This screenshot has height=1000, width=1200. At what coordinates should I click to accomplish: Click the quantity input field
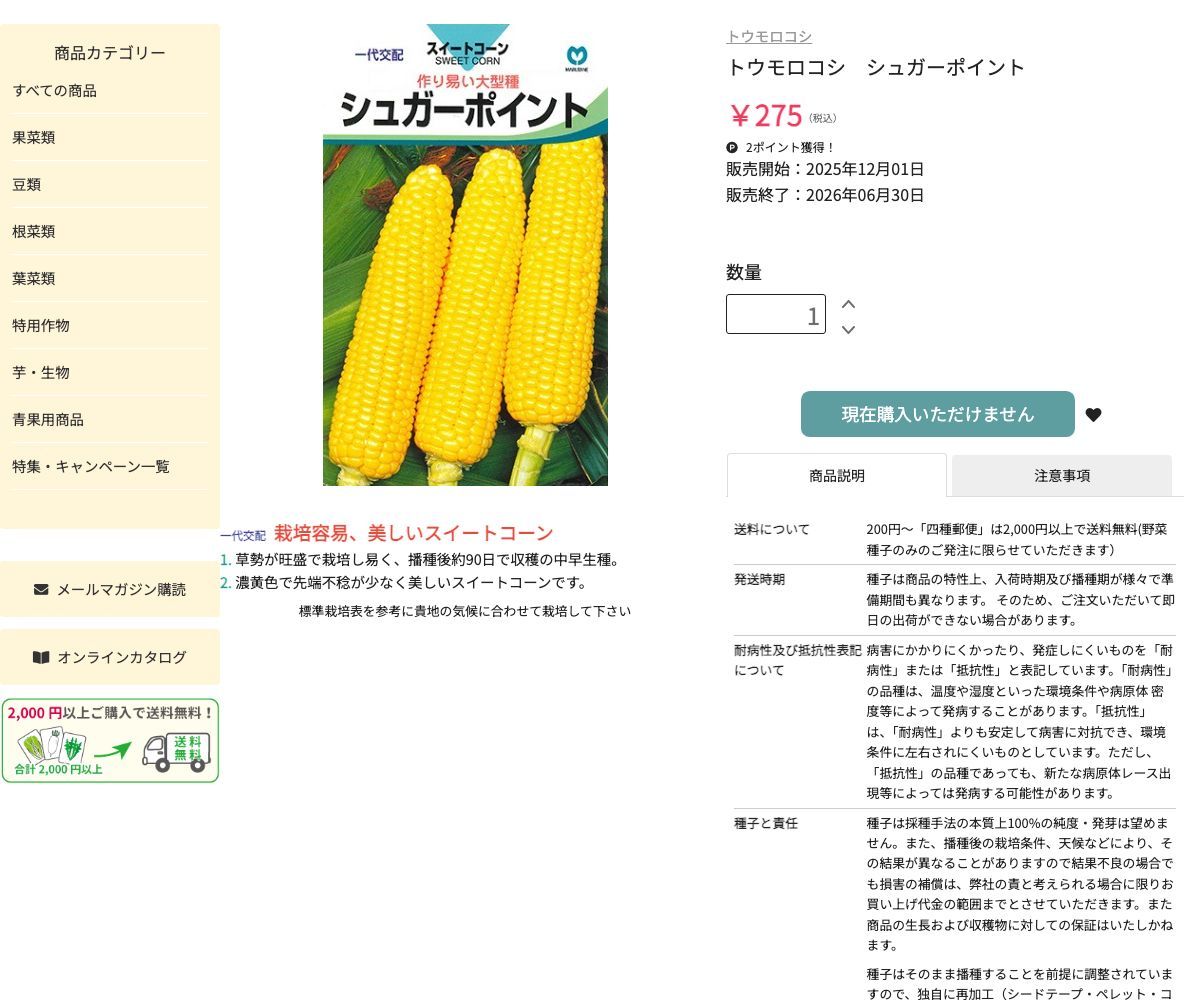pyautogui.click(x=775, y=314)
